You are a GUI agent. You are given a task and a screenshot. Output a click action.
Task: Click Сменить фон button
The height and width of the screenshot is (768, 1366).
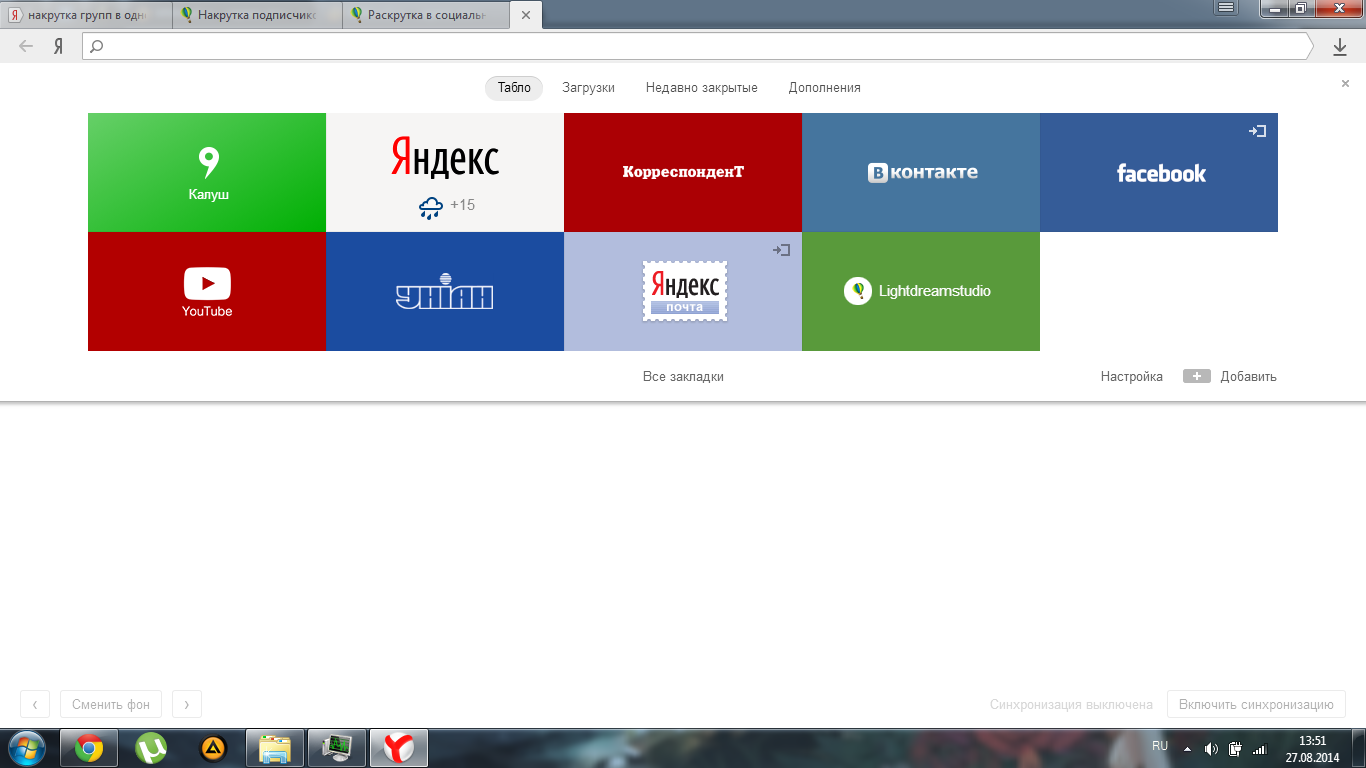[x=111, y=704]
